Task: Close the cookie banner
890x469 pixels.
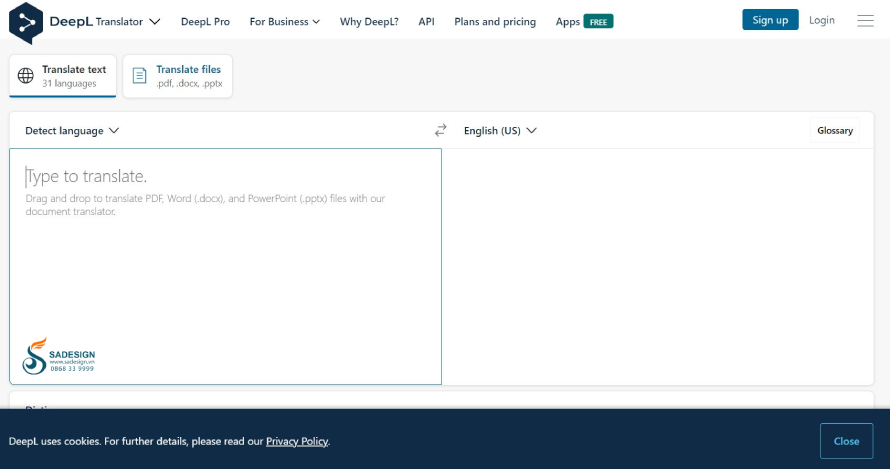Action: 846,441
